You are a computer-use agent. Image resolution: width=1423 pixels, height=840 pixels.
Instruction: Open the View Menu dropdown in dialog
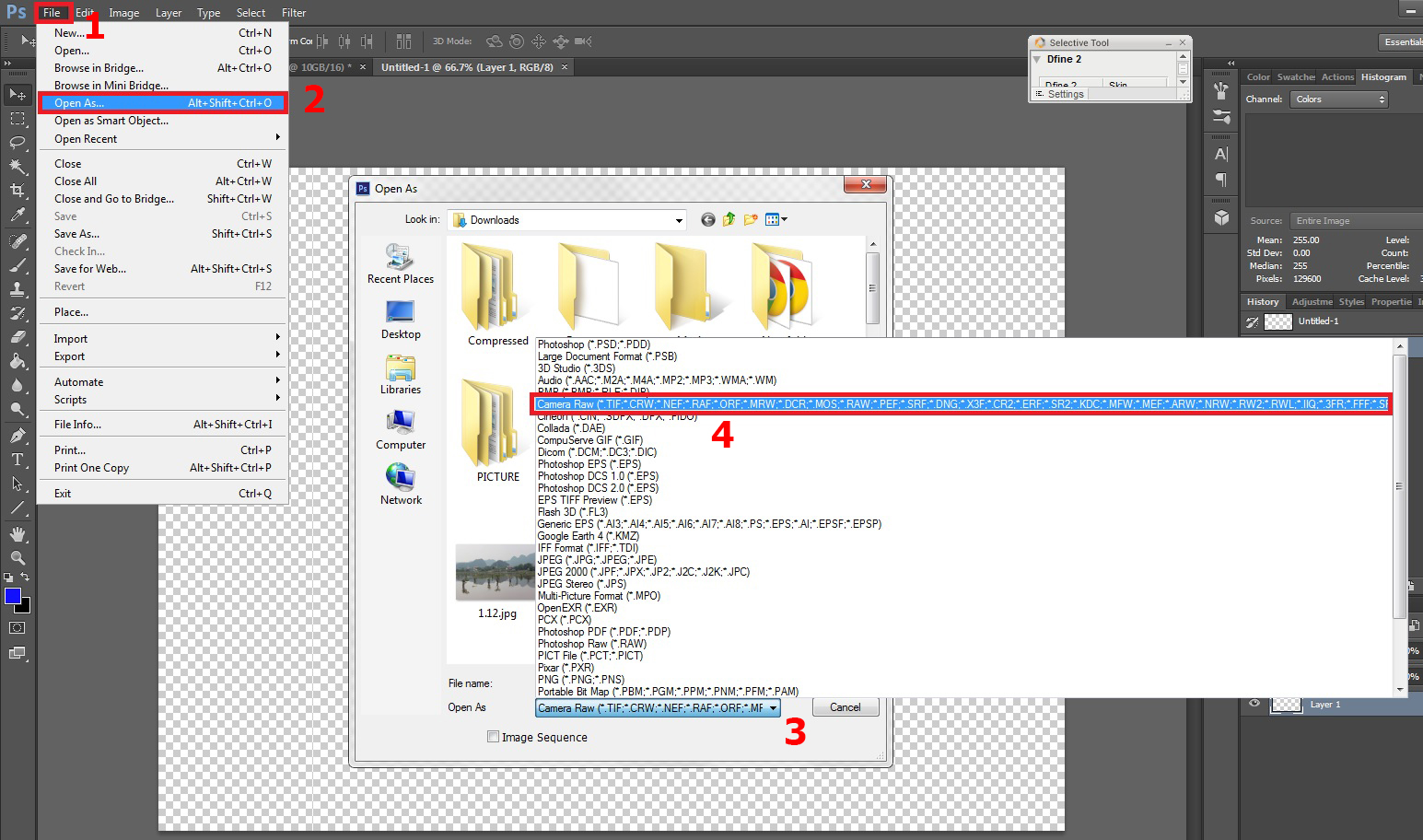pos(776,219)
